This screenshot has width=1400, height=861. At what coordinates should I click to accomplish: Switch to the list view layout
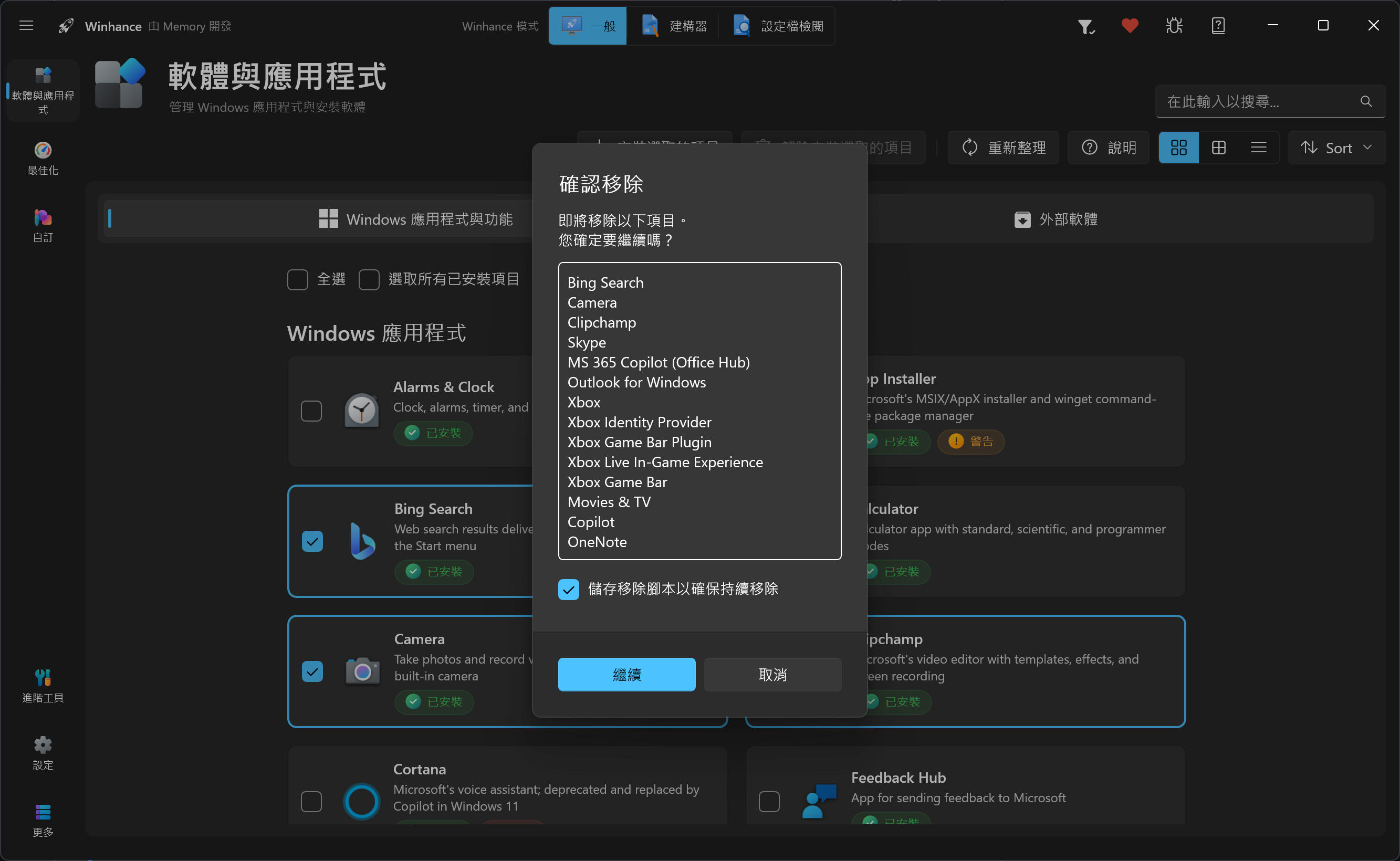pyautogui.click(x=1258, y=148)
